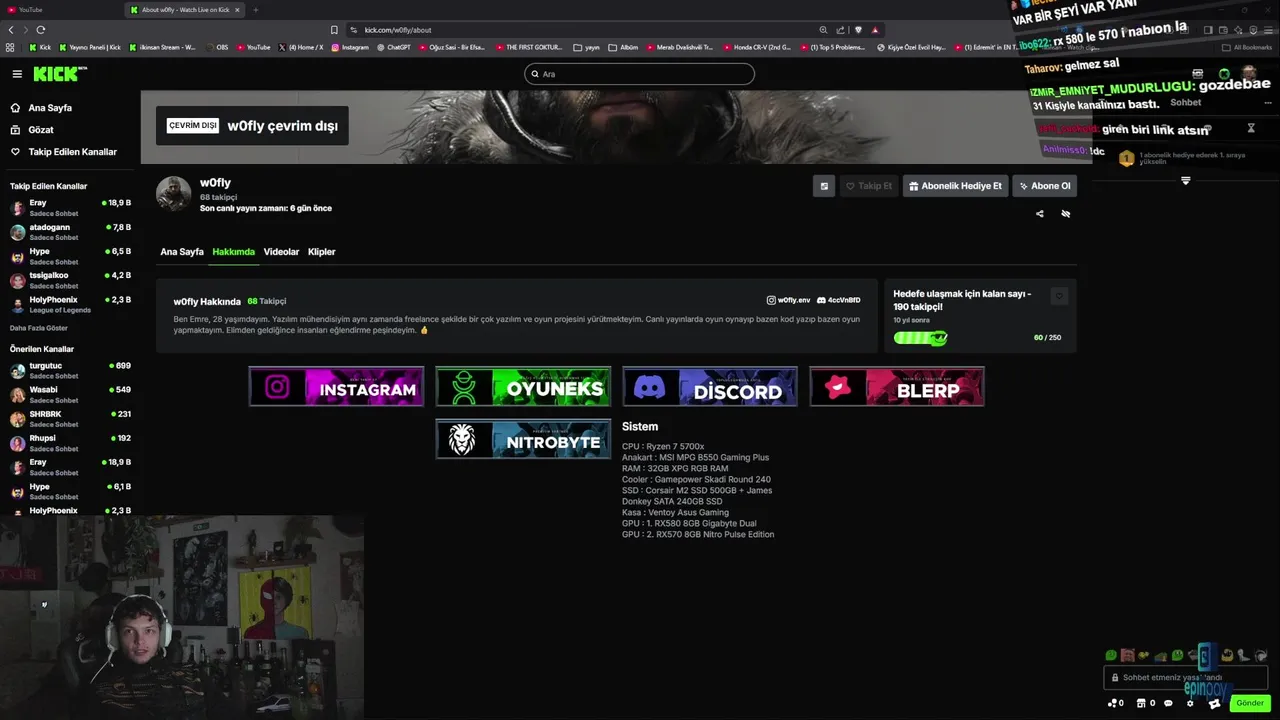Close the About w0fly browser tab

click(237, 10)
